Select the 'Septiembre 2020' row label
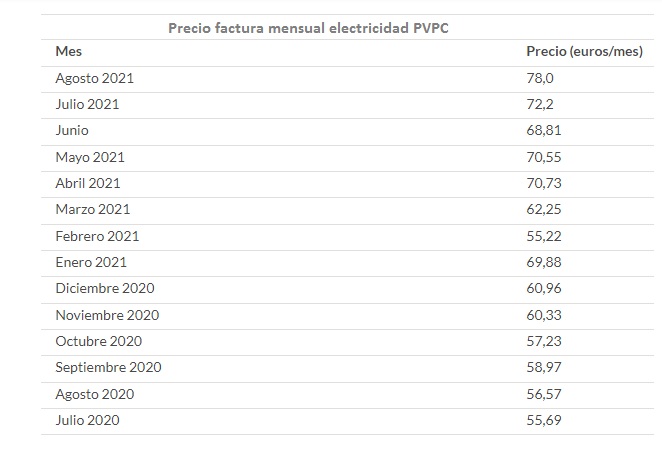 (x=109, y=367)
